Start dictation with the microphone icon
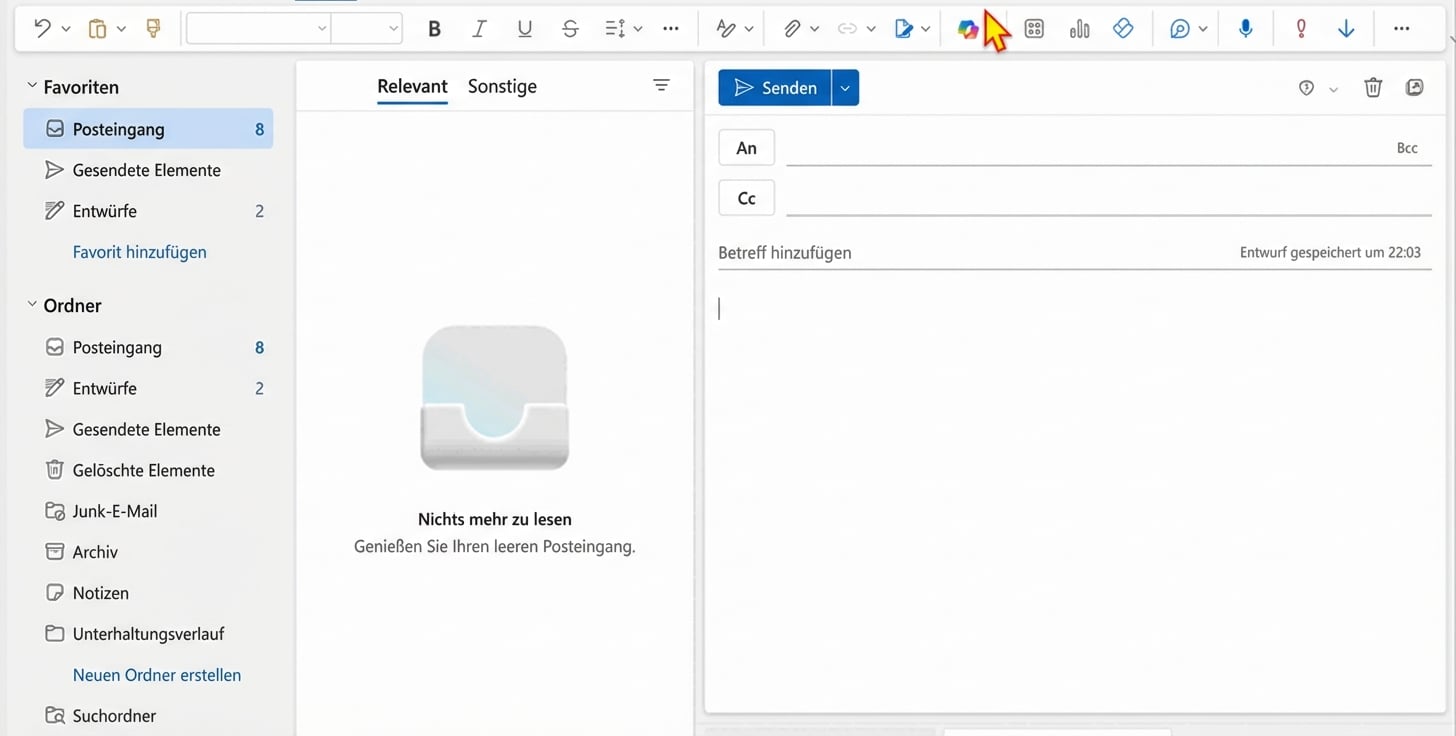The height and width of the screenshot is (736, 1456). [1245, 29]
